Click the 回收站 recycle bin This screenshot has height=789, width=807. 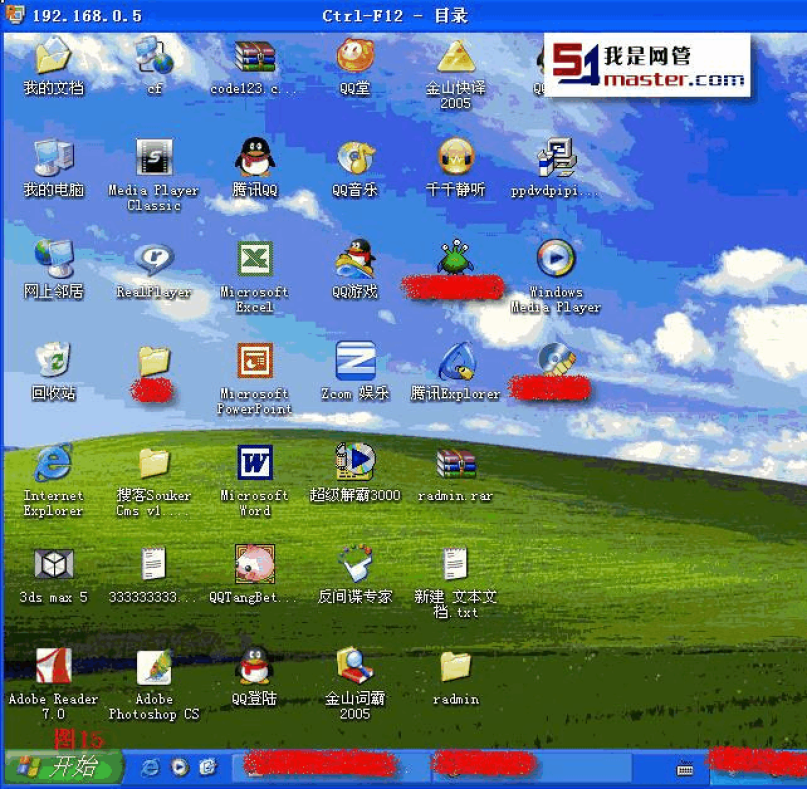(x=53, y=362)
